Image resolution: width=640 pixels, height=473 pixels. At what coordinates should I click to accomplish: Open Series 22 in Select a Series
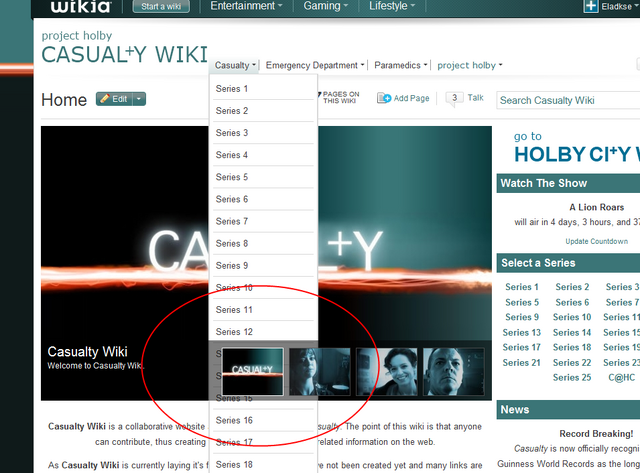572,362
